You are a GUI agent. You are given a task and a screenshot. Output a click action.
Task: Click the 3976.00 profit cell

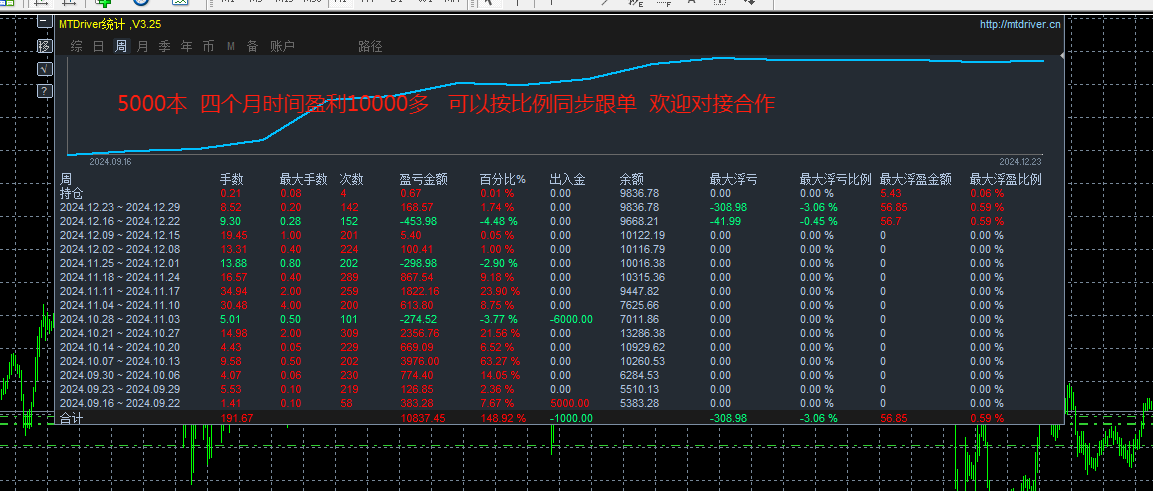419,361
